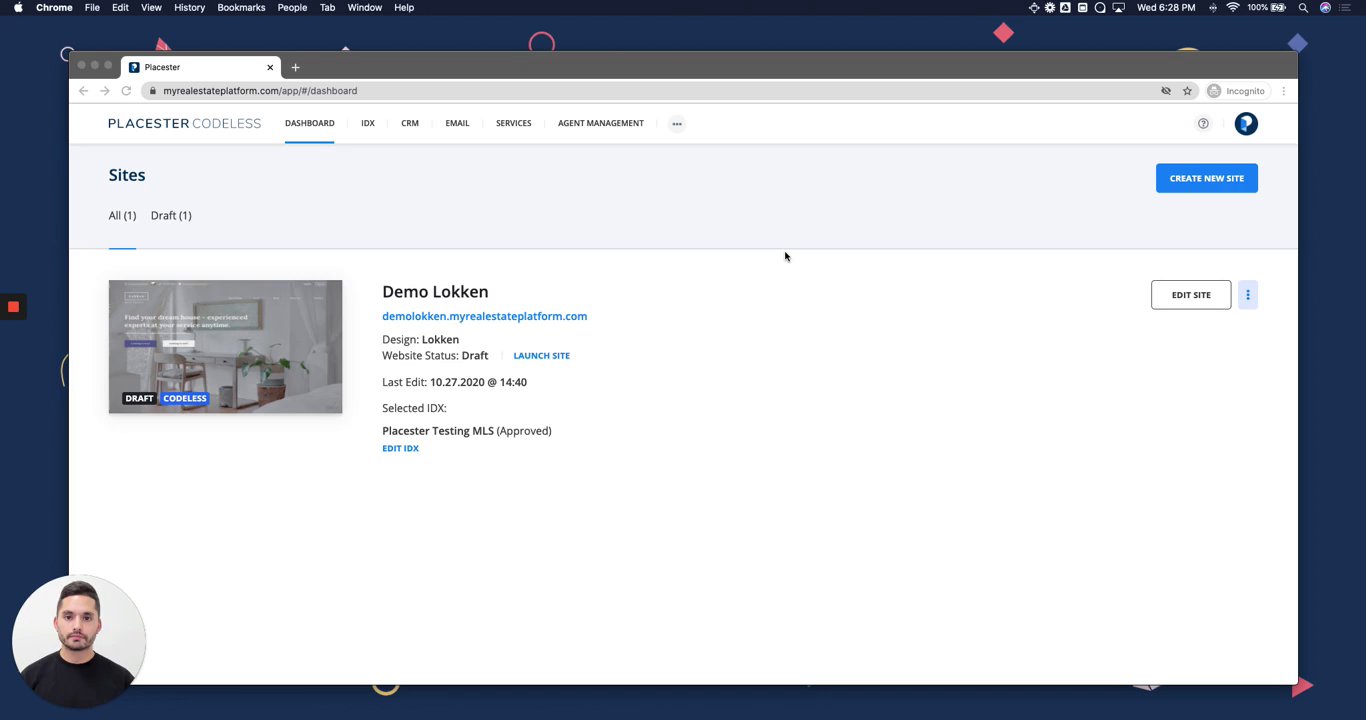Go to the Email section
1366x720 pixels.
(457, 123)
